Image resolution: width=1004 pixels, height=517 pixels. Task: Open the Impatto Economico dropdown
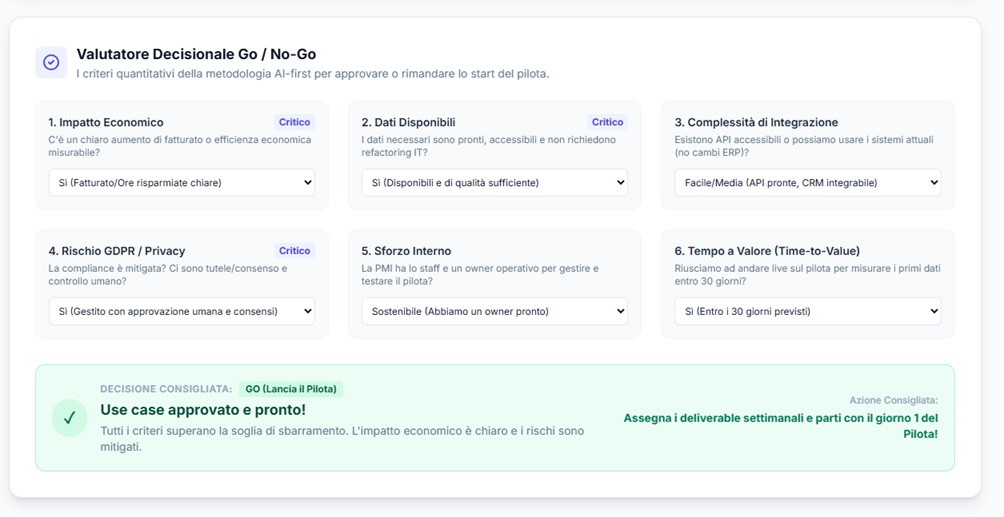182,183
